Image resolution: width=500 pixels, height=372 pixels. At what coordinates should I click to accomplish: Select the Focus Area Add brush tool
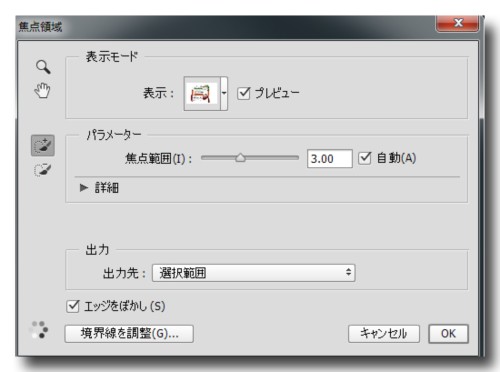(x=43, y=146)
